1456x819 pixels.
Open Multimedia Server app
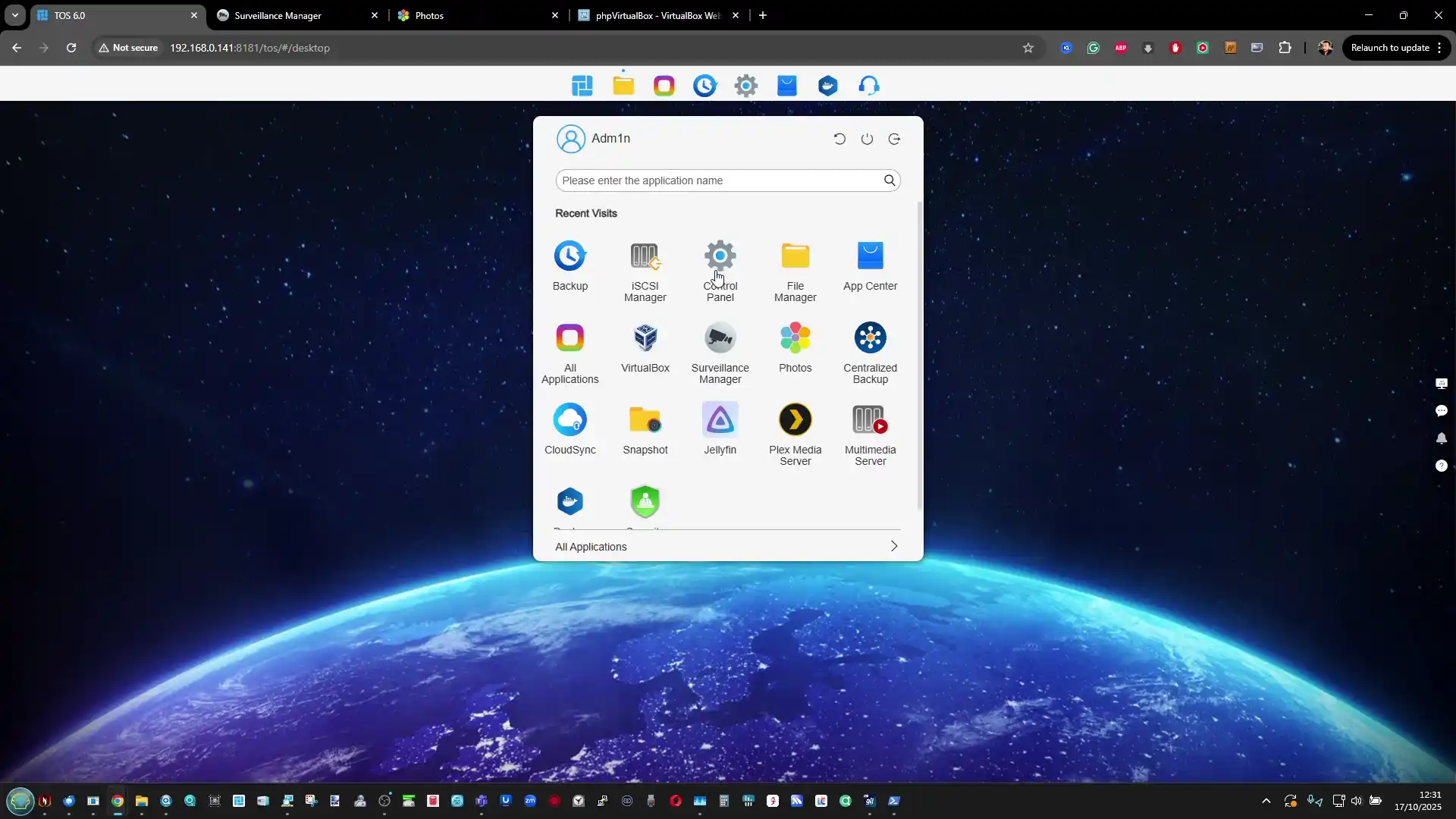[x=870, y=420]
